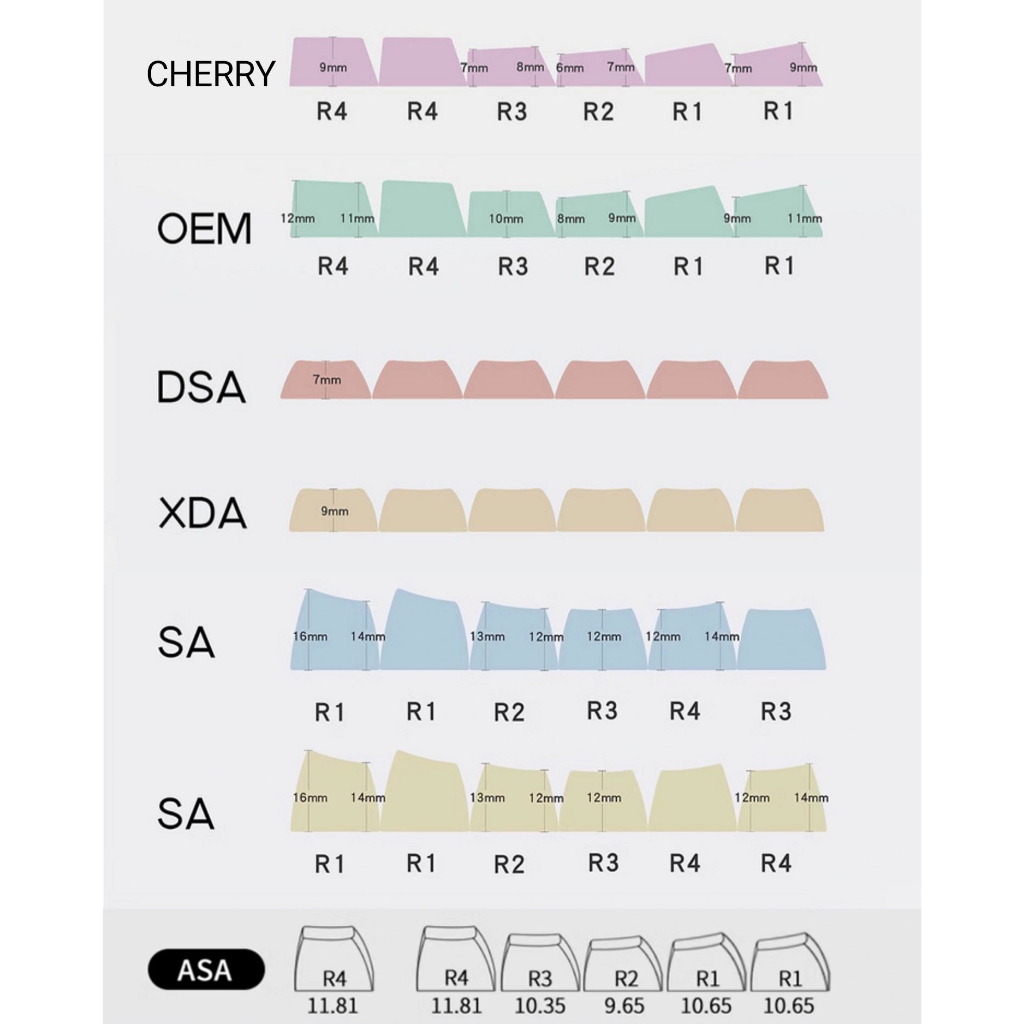Select the blue SA R2 keycap
The image size is (1024, 1024).
[513, 637]
